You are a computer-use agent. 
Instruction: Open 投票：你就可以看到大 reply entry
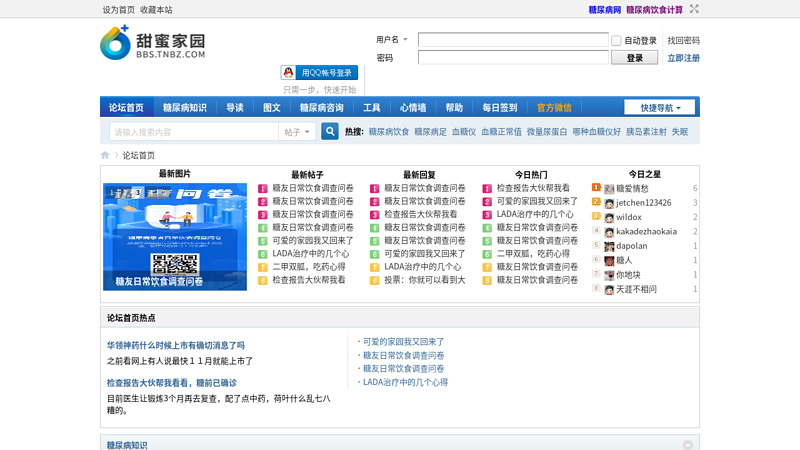(424, 280)
